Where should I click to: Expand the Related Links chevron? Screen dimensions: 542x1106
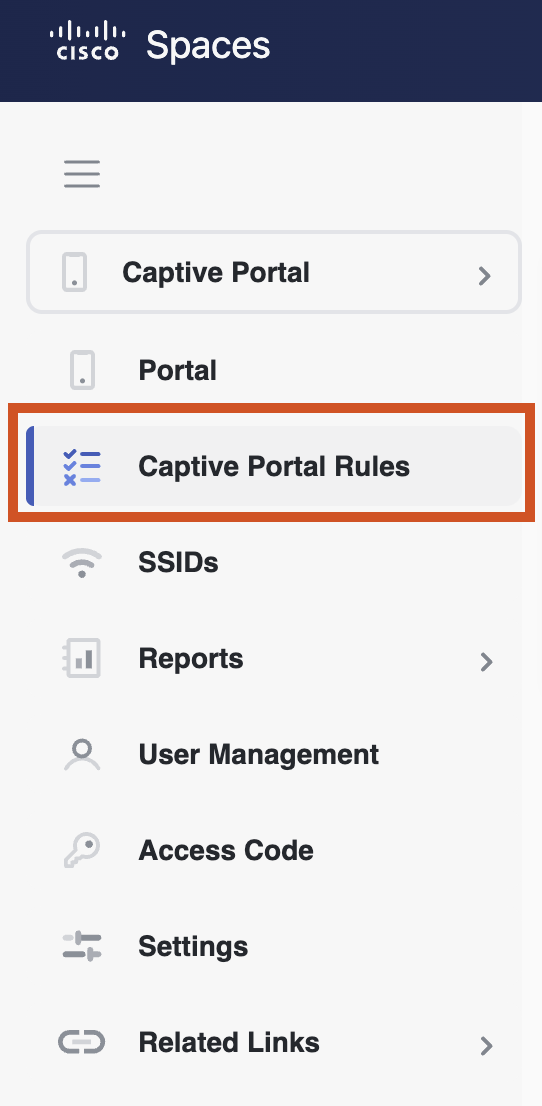pyautogui.click(x=486, y=1045)
